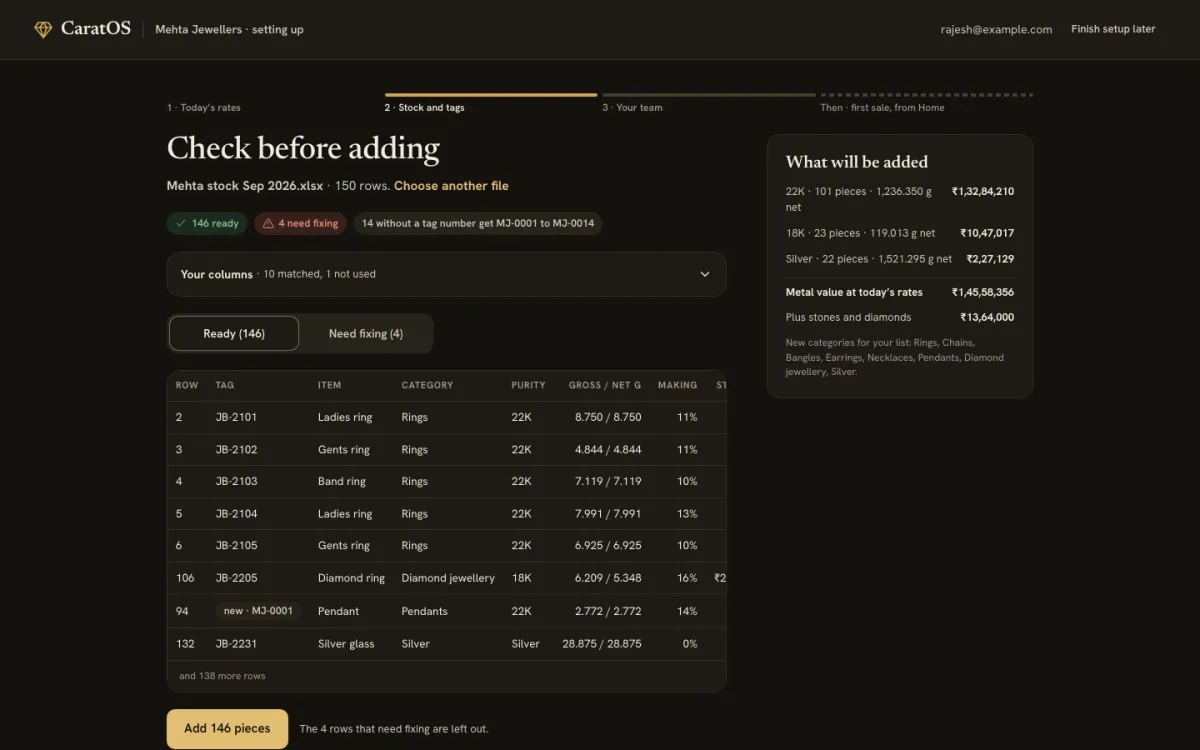Image resolution: width=1200 pixels, height=750 pixels.
Task: Go to step 1 Today's rates
Action: coord(204,108)
